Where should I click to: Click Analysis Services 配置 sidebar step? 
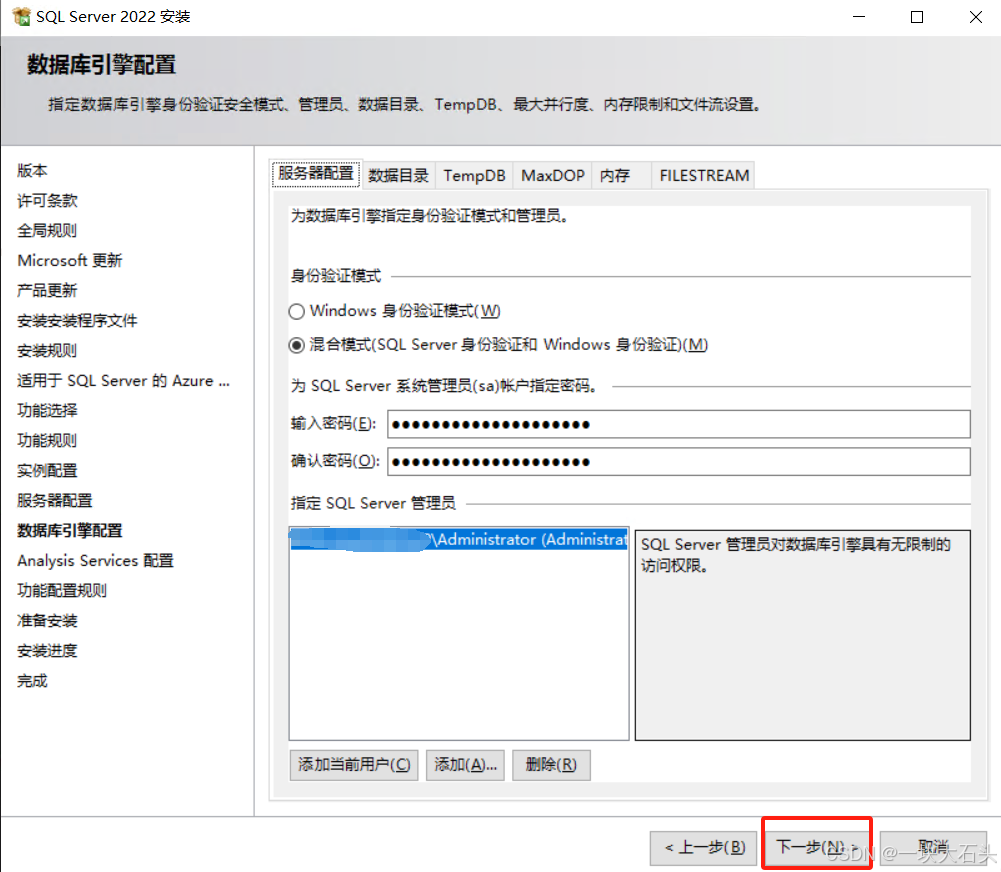95,560
